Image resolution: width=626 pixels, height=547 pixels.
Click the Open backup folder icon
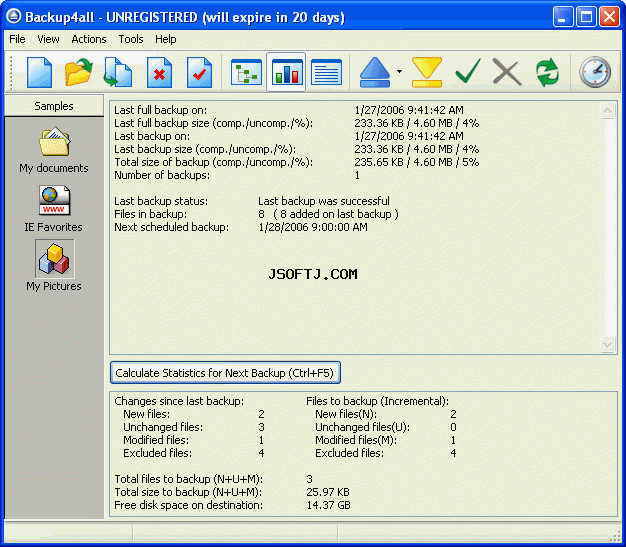point(79,72)
